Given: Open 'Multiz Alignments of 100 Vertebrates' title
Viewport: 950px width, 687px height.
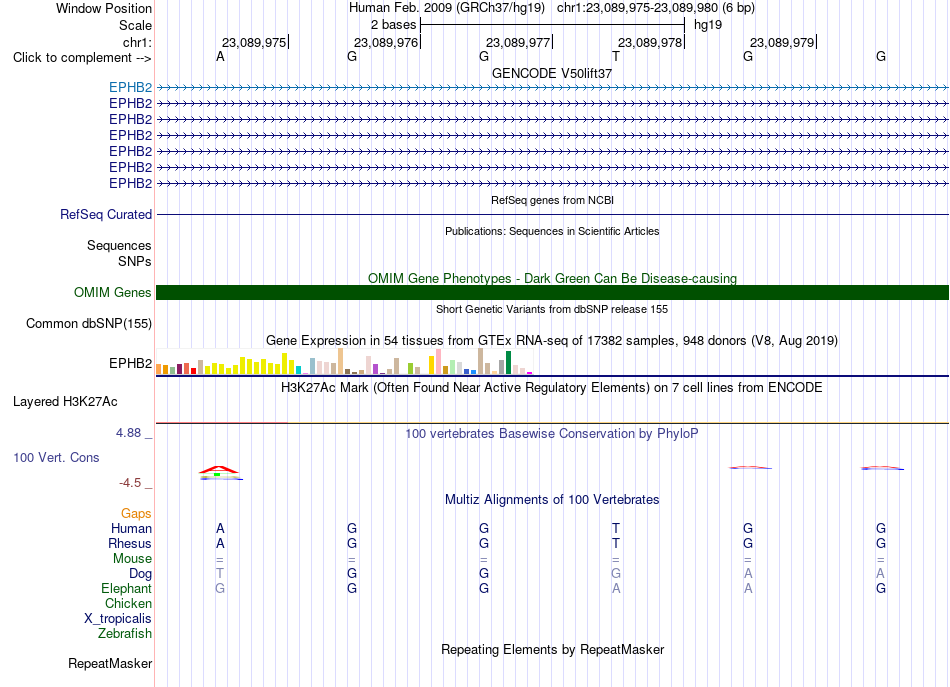Looking at the screenshot, I should (552, 499).
